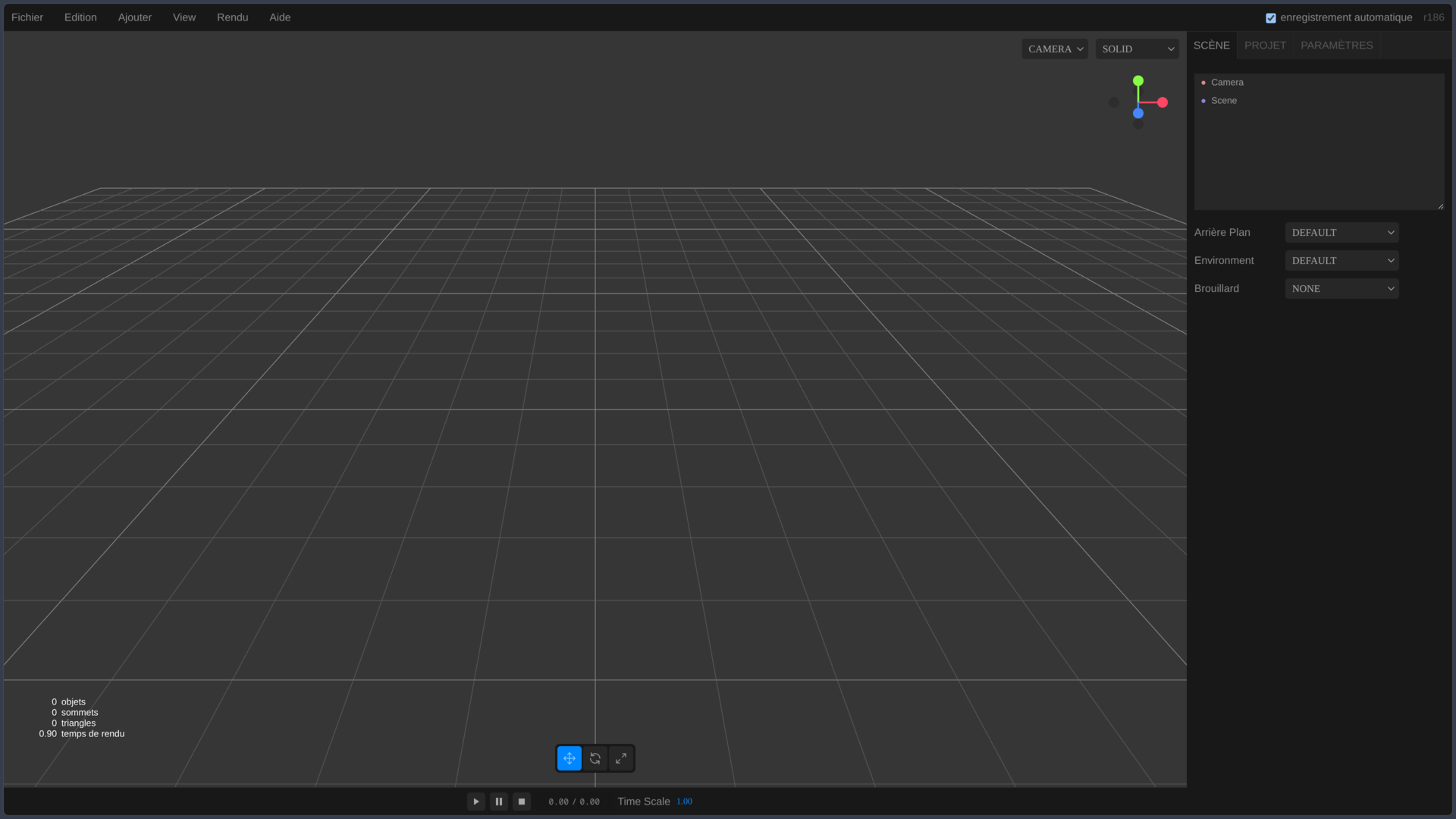Open the CAMERA viewport dropdown
Viewport: 1456px width, 819px height.
point(1055,49)
